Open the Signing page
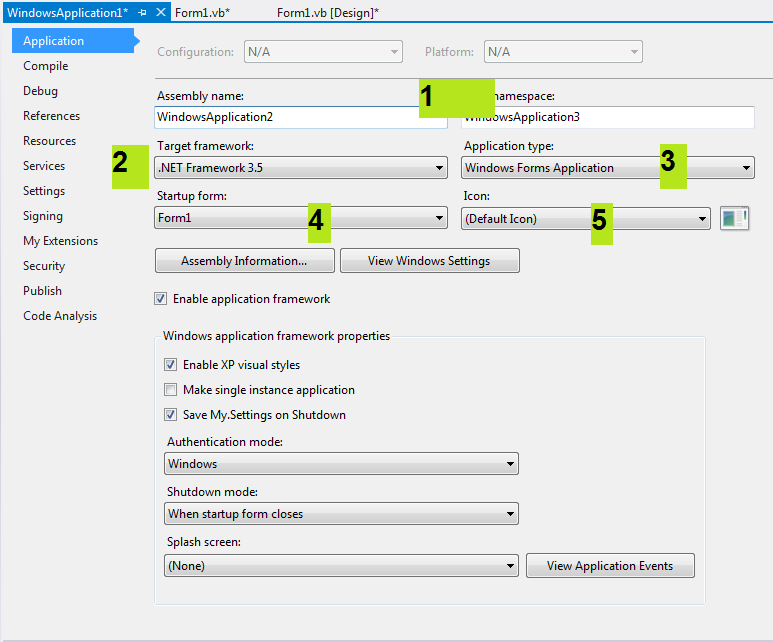This screenshot has height=642, width=773. click(43, 216)
